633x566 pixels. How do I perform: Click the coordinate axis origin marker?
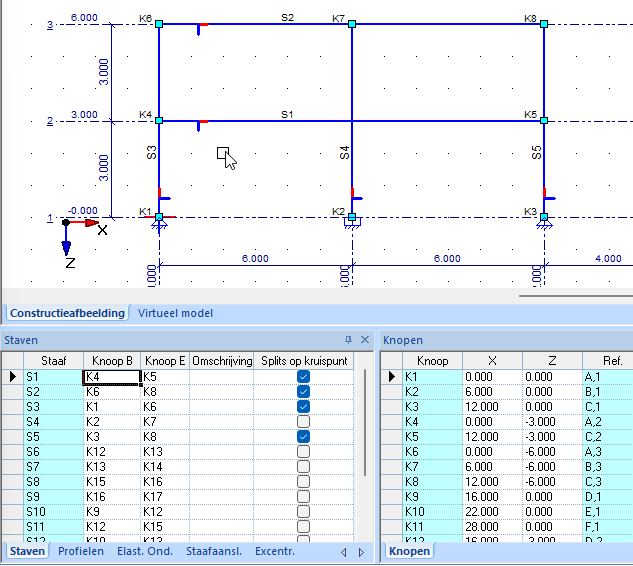click(x=66, y=222)
